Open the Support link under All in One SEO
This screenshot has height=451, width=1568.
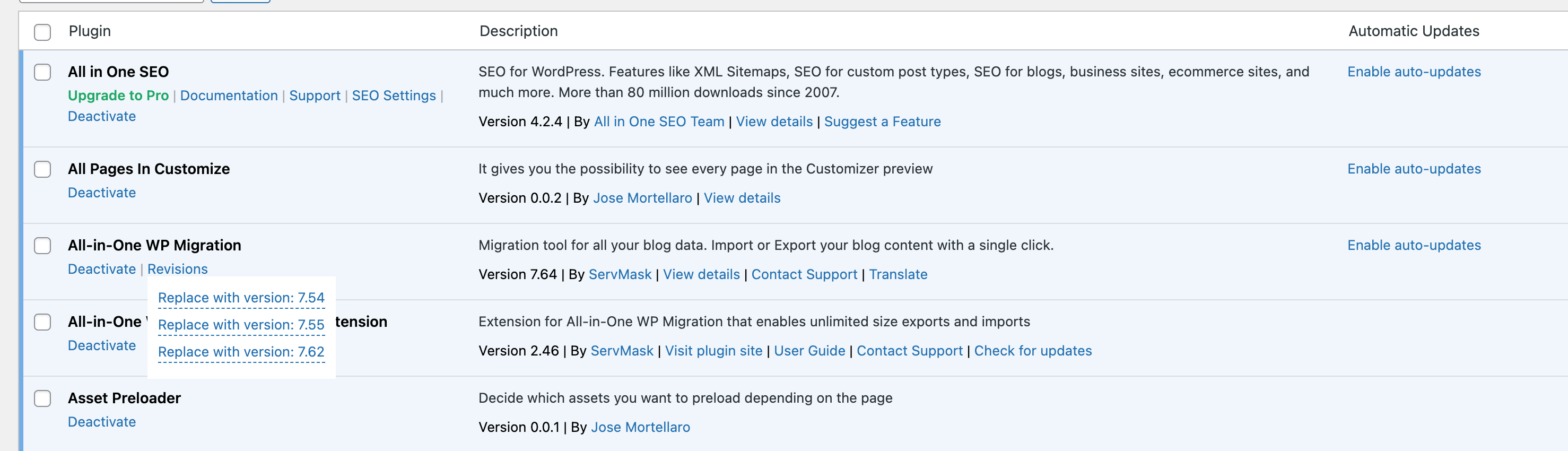(315, 96)
